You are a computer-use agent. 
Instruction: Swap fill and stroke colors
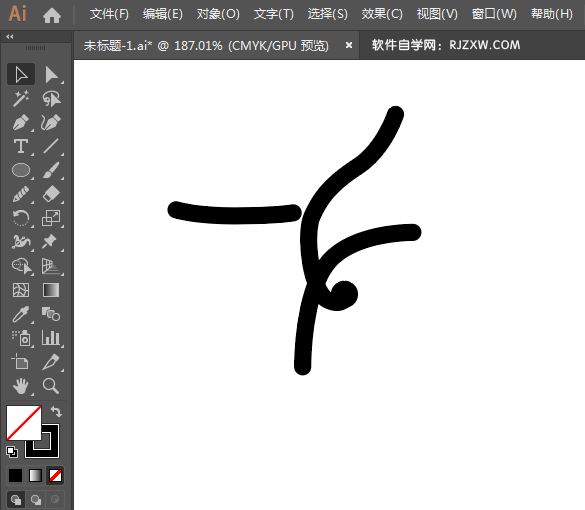pos(56,411)
